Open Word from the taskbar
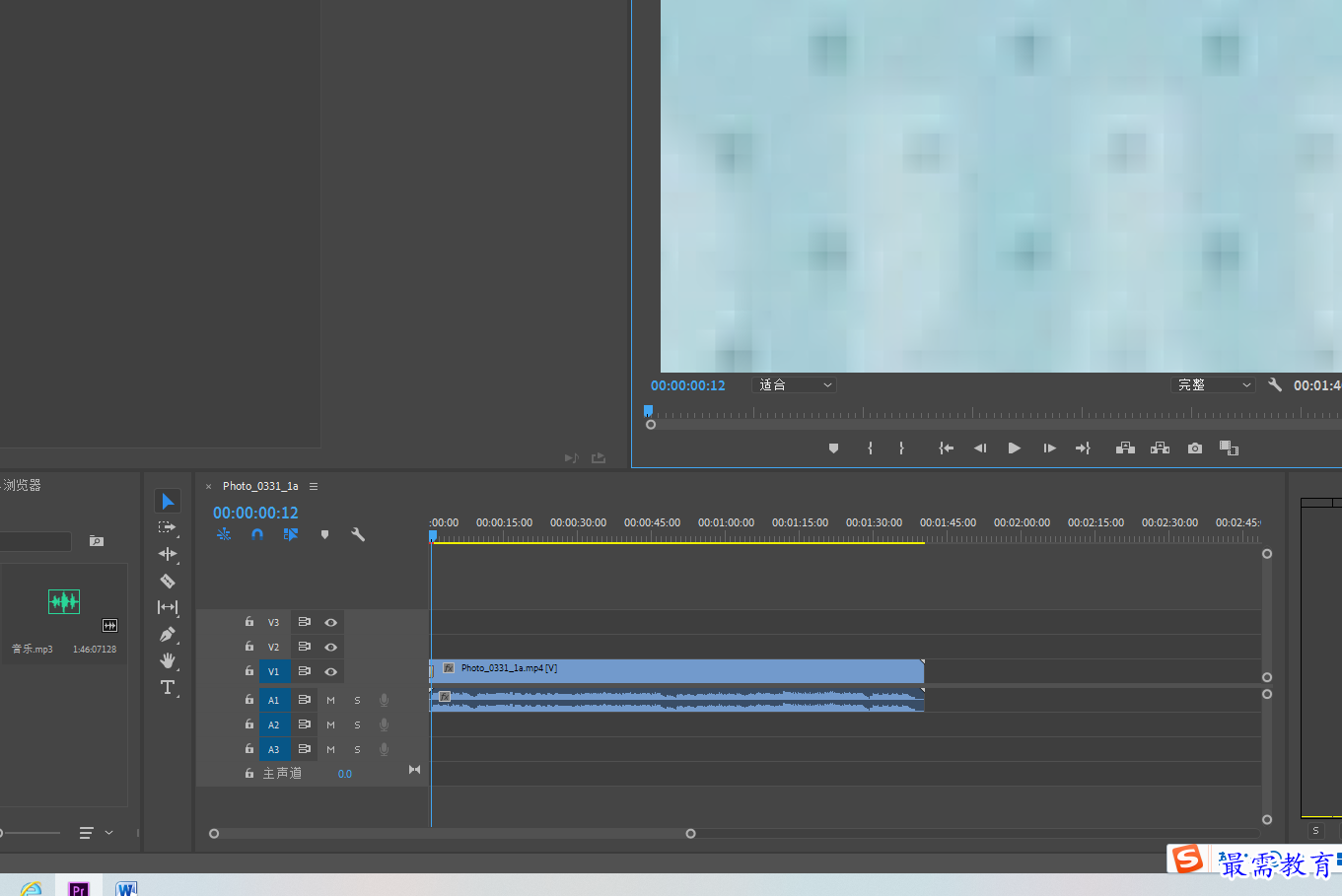This screenshot has height=896, width=1342. pos(126,887)
